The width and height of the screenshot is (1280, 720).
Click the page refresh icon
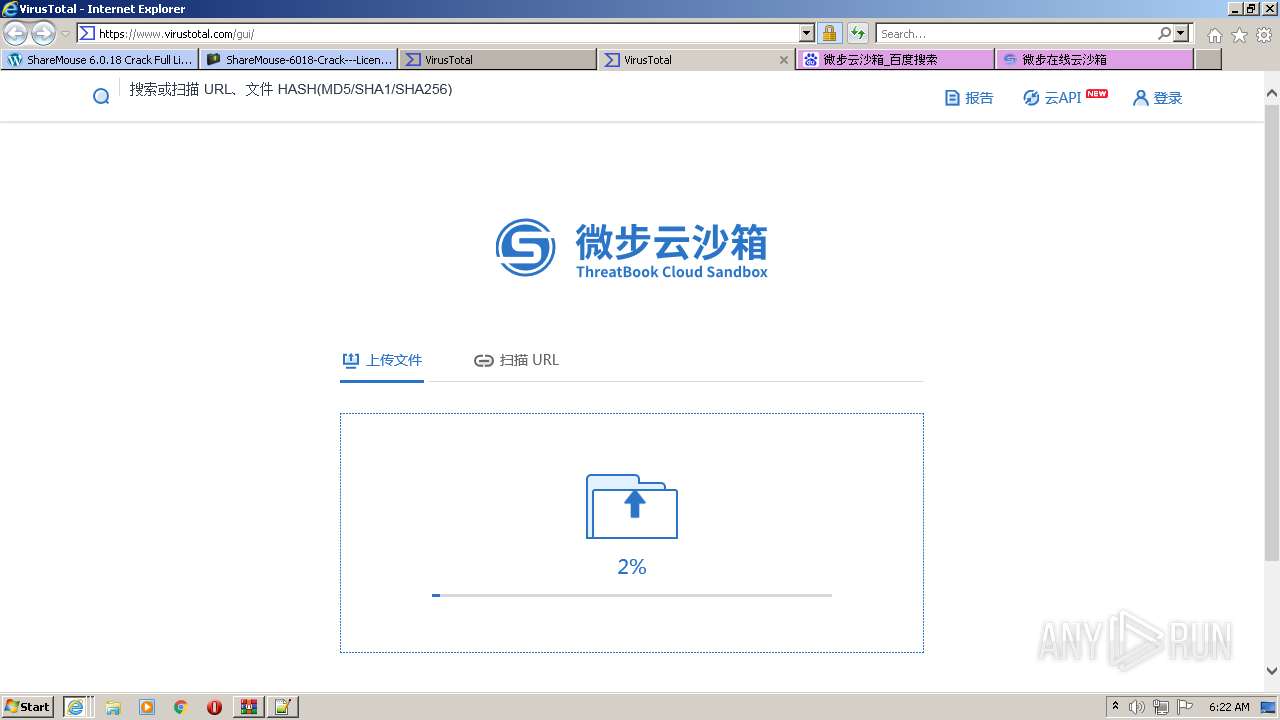click(x=857, y=33)
